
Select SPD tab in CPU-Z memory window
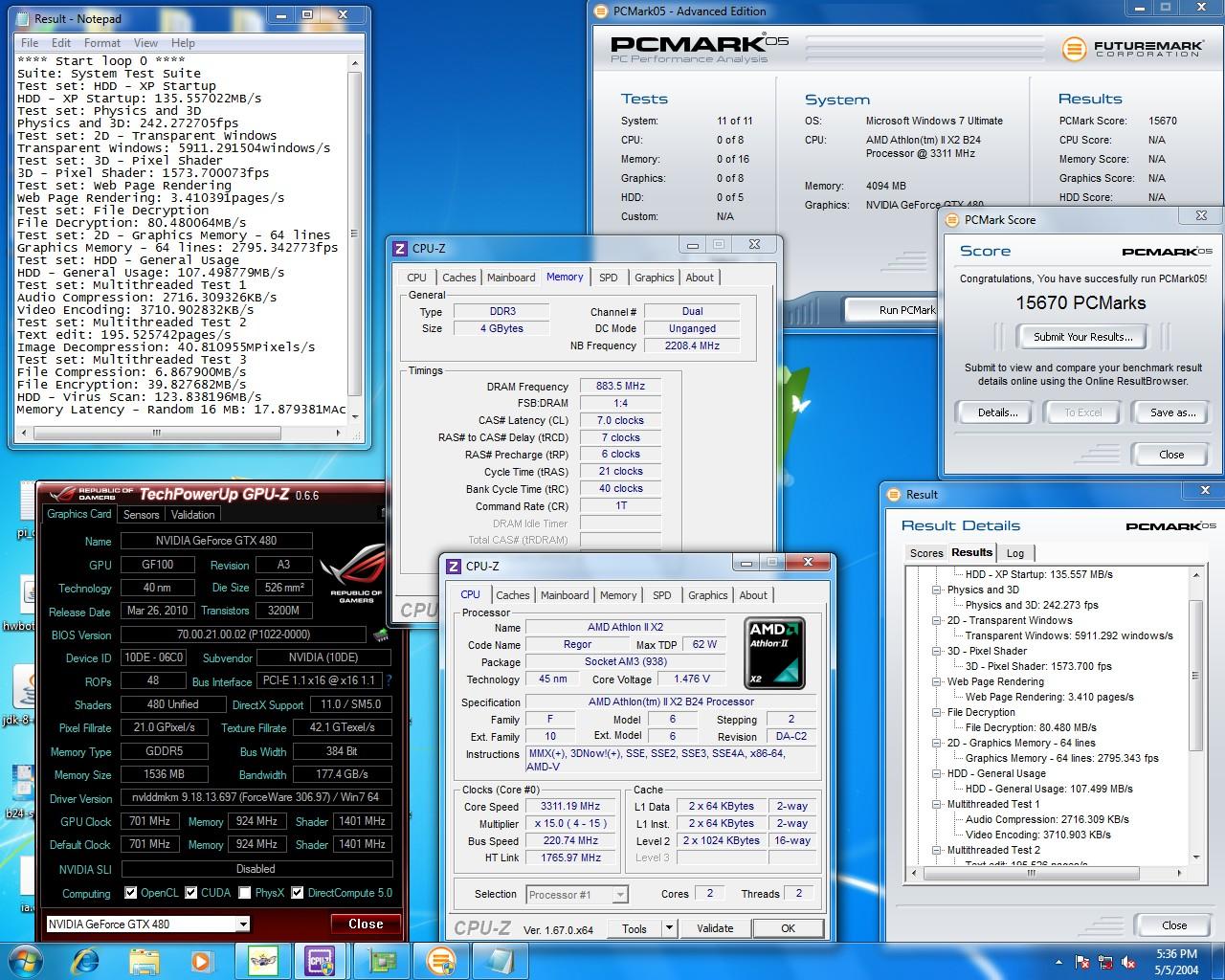(x=609, y=278)
